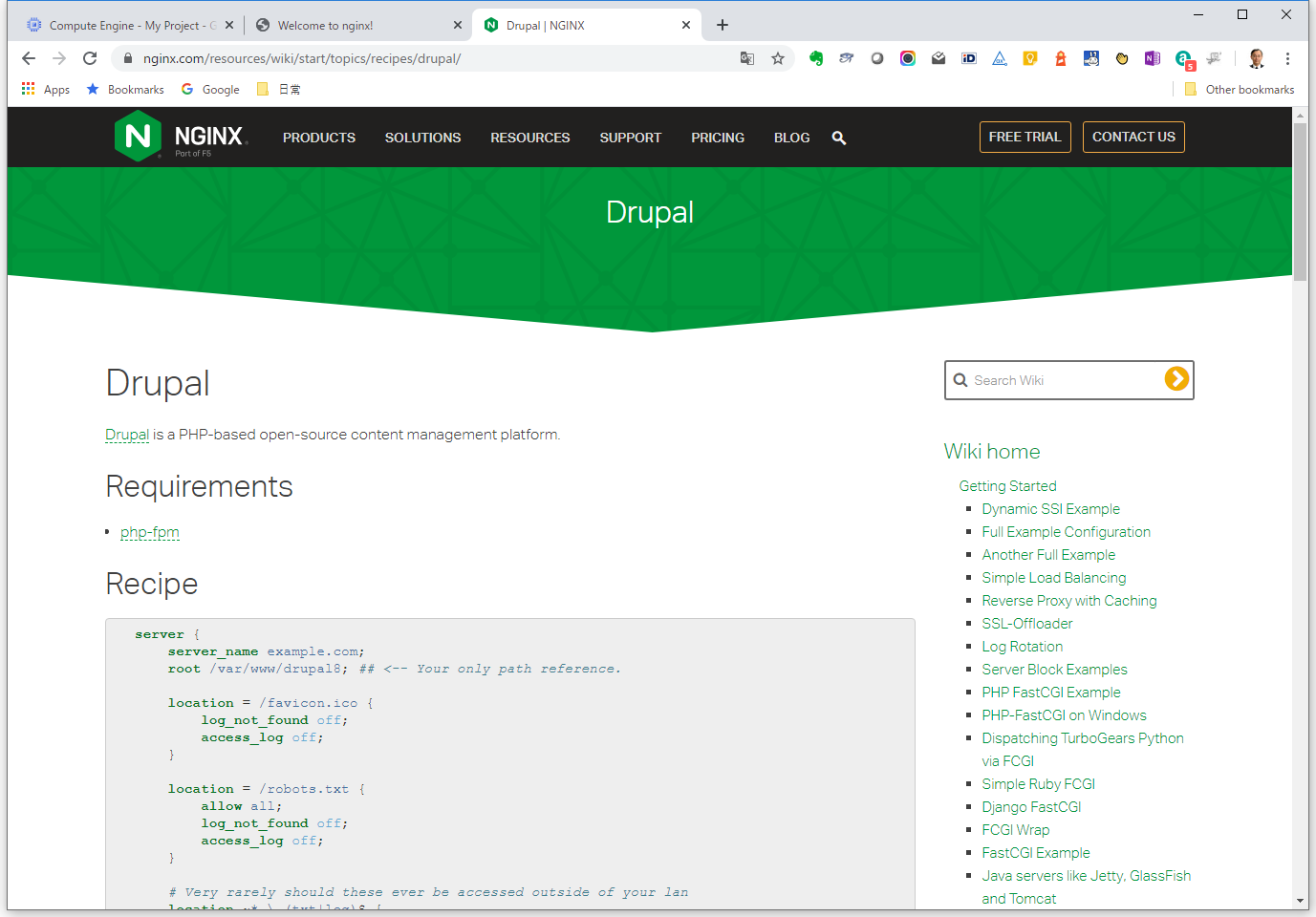This screenshot has height=917, width=1316.
Task: View site information lock icon
Action: click(128, 58)
